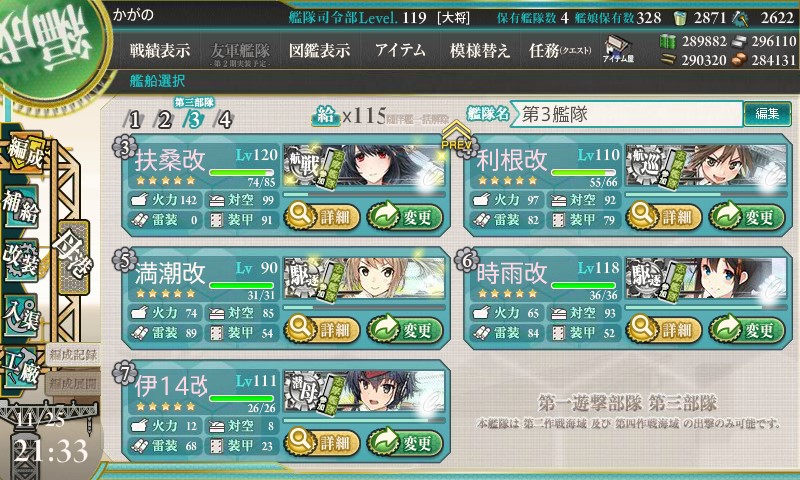Screen dimensions: 800x480
Task: Click the 給 resupply-all icon
Action: point(326,116)
